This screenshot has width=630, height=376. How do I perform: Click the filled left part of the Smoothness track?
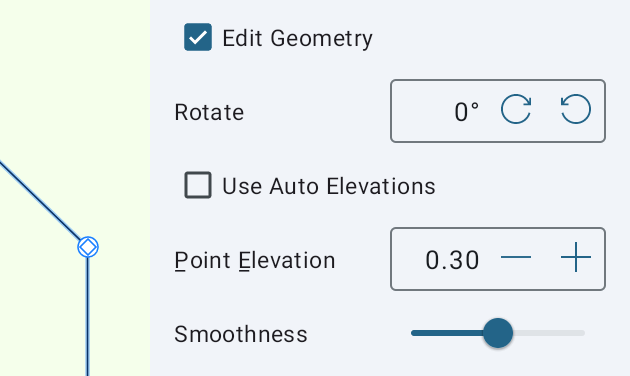point(447,333)
